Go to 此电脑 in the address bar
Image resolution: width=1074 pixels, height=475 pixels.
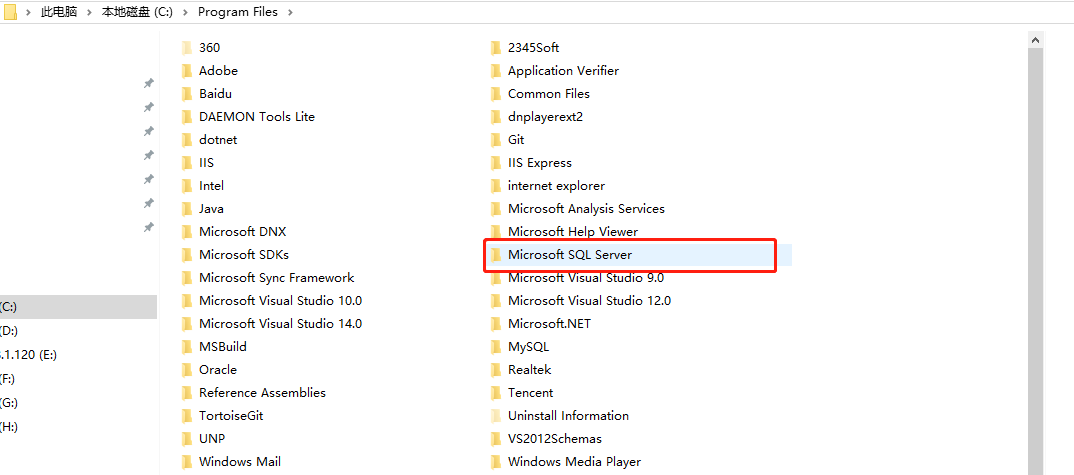[59, 12]
